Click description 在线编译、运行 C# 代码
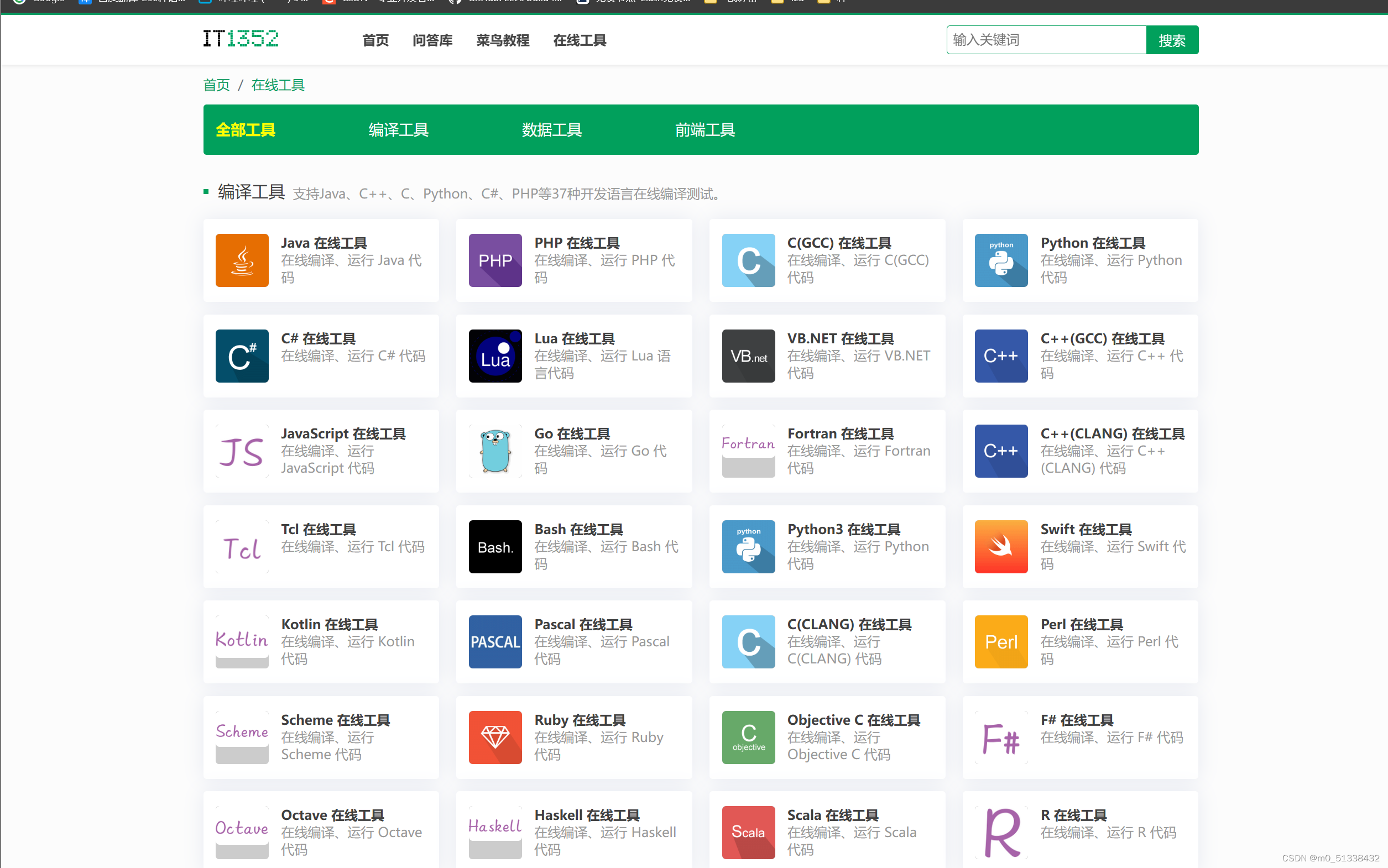Viewport: 1388px width, 868px height. (x=353, y=356)
